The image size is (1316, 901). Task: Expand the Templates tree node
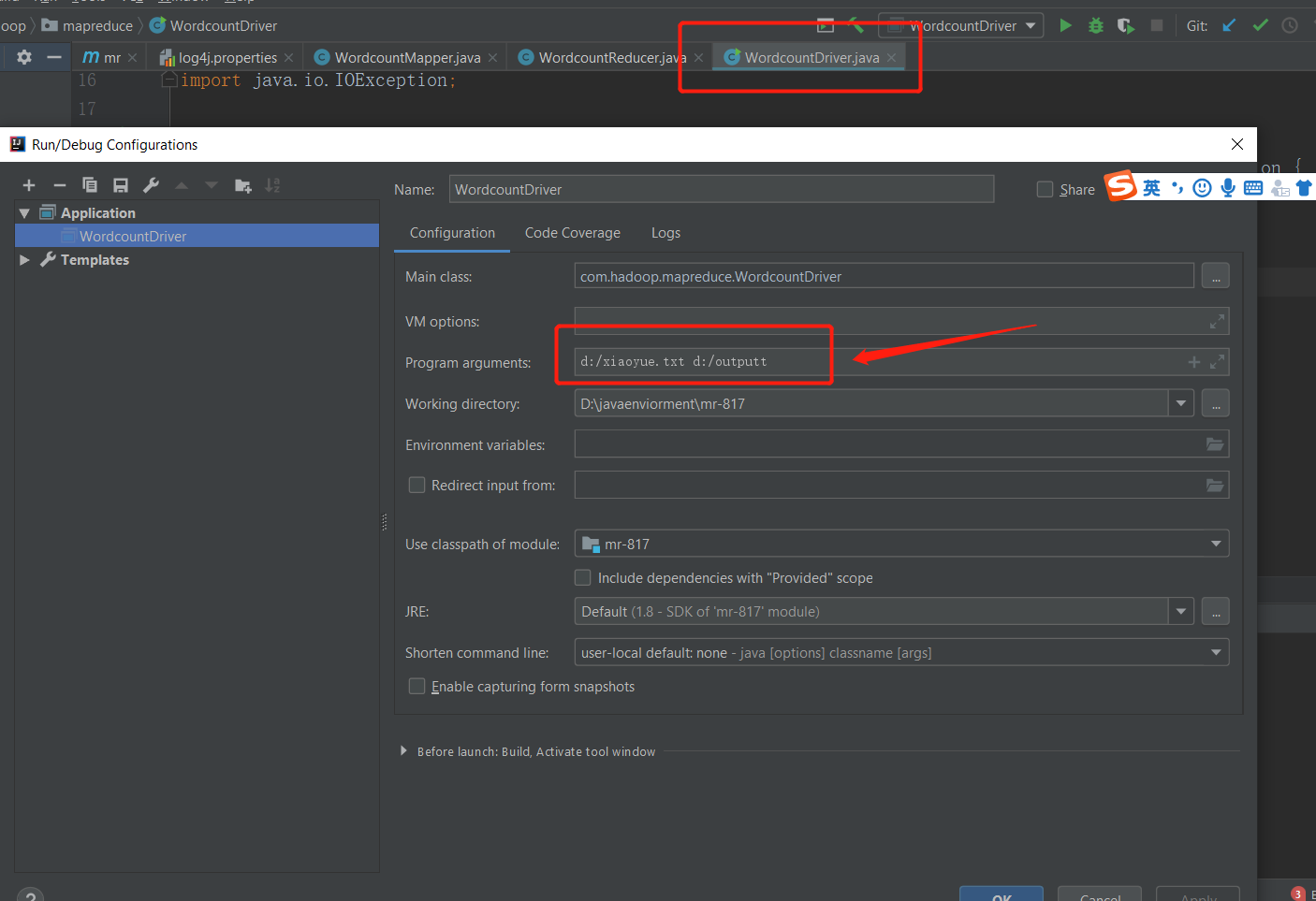24,260
